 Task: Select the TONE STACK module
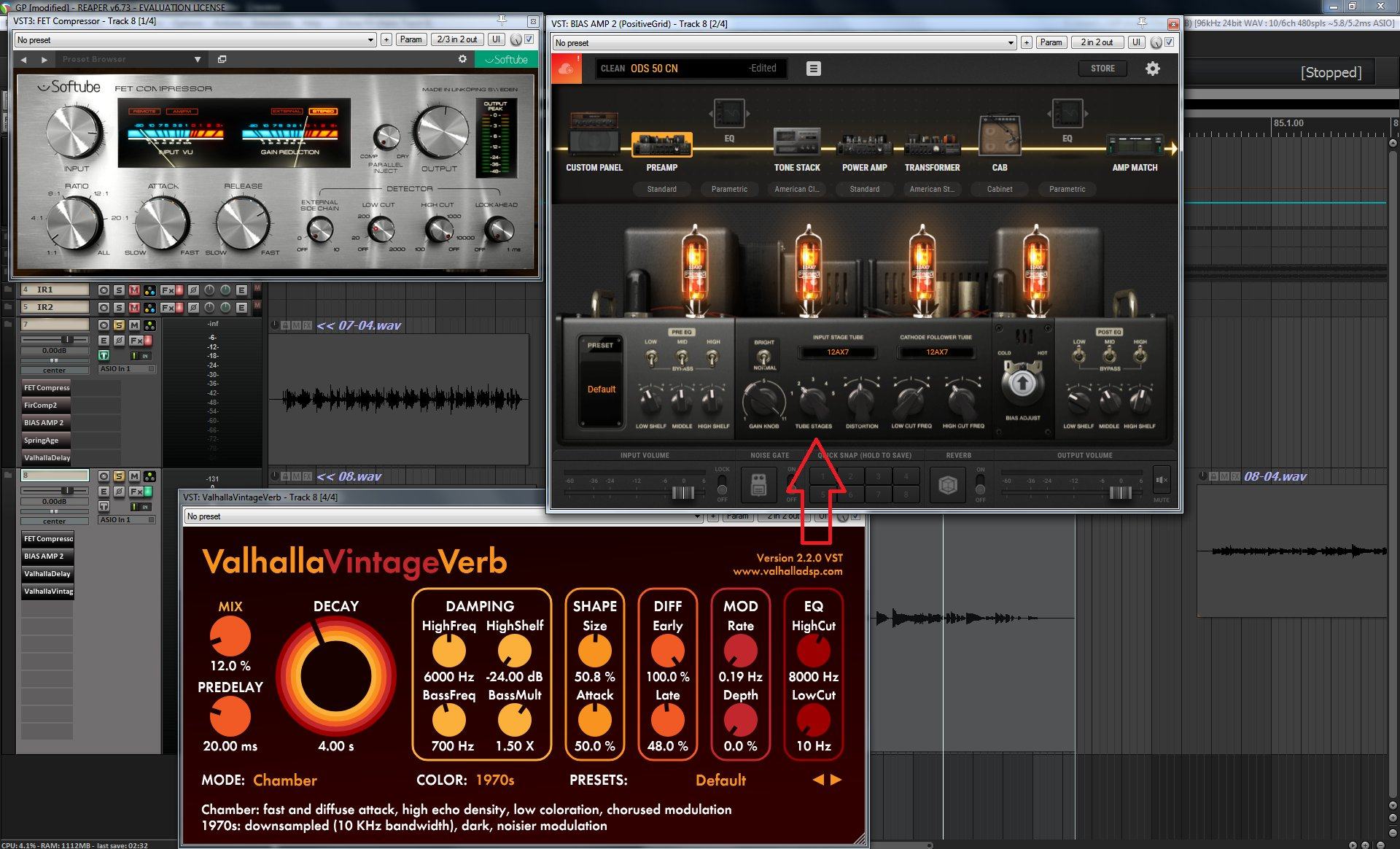pyautogui.click(x=797, y=142)
